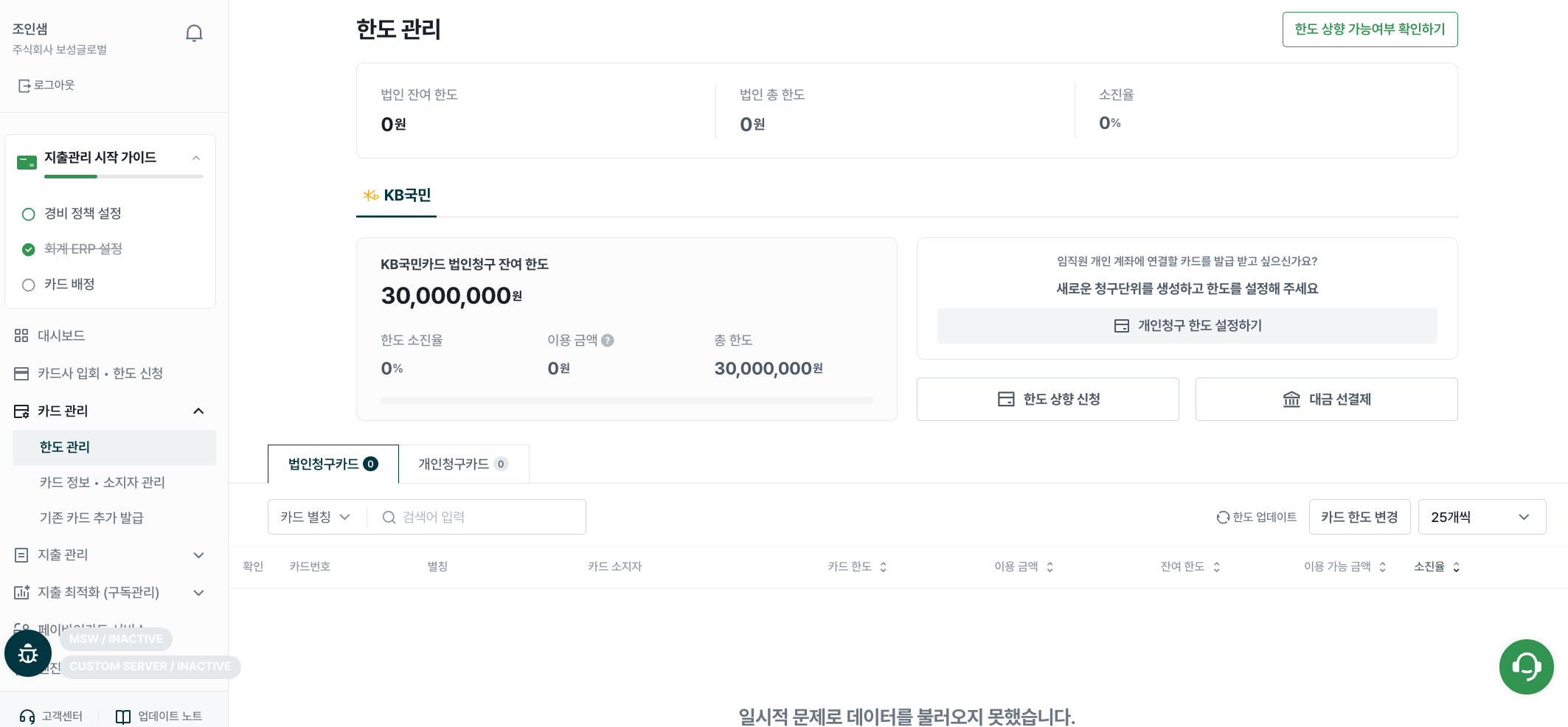Select the KB국민 tab

click(x=397, y=195)
